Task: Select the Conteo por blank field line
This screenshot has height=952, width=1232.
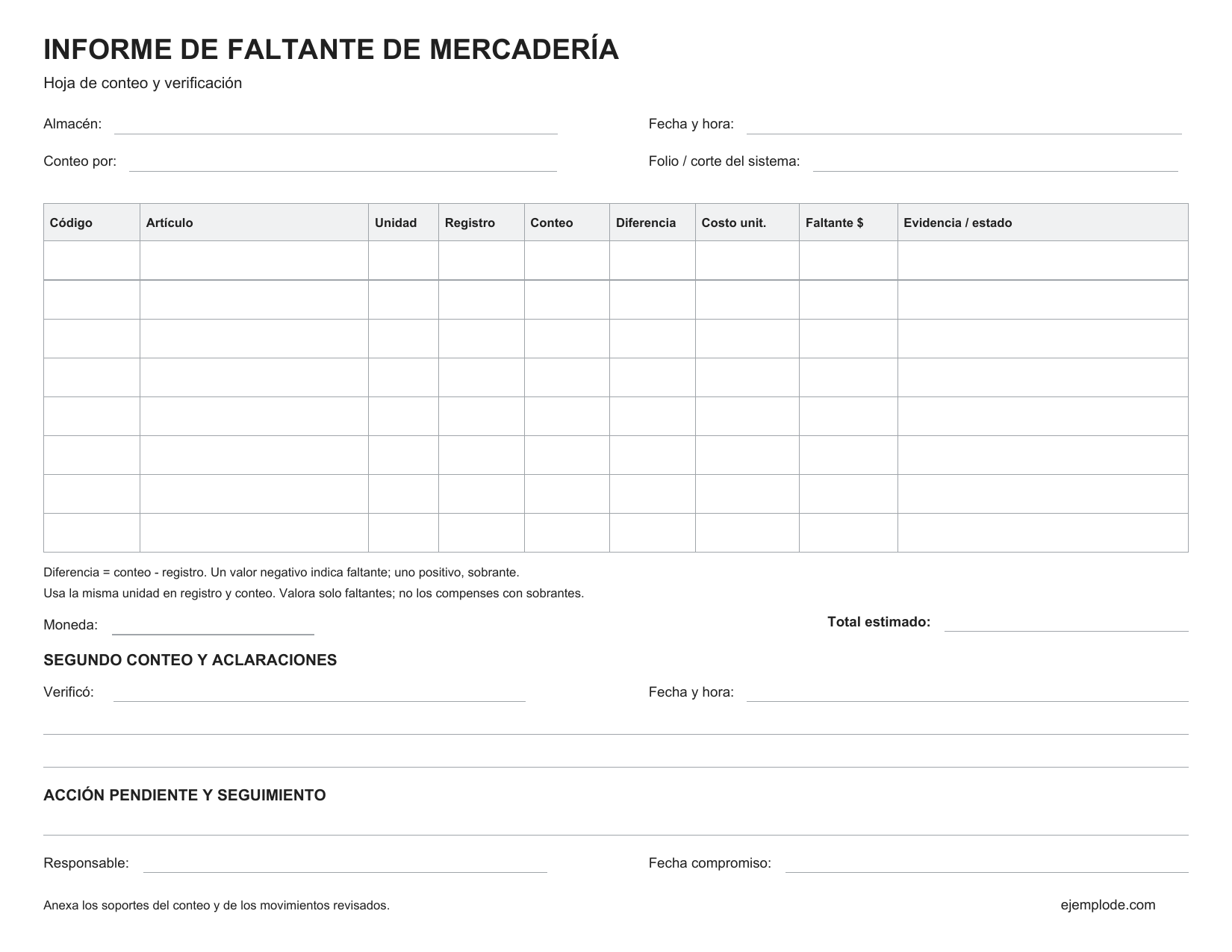Action: click(x=343, y=163)
